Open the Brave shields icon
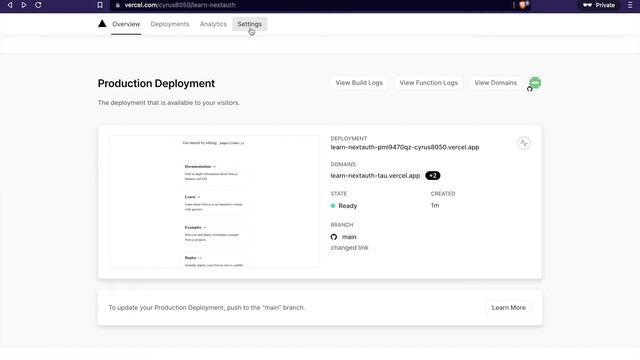 click(x=523, y=5)
